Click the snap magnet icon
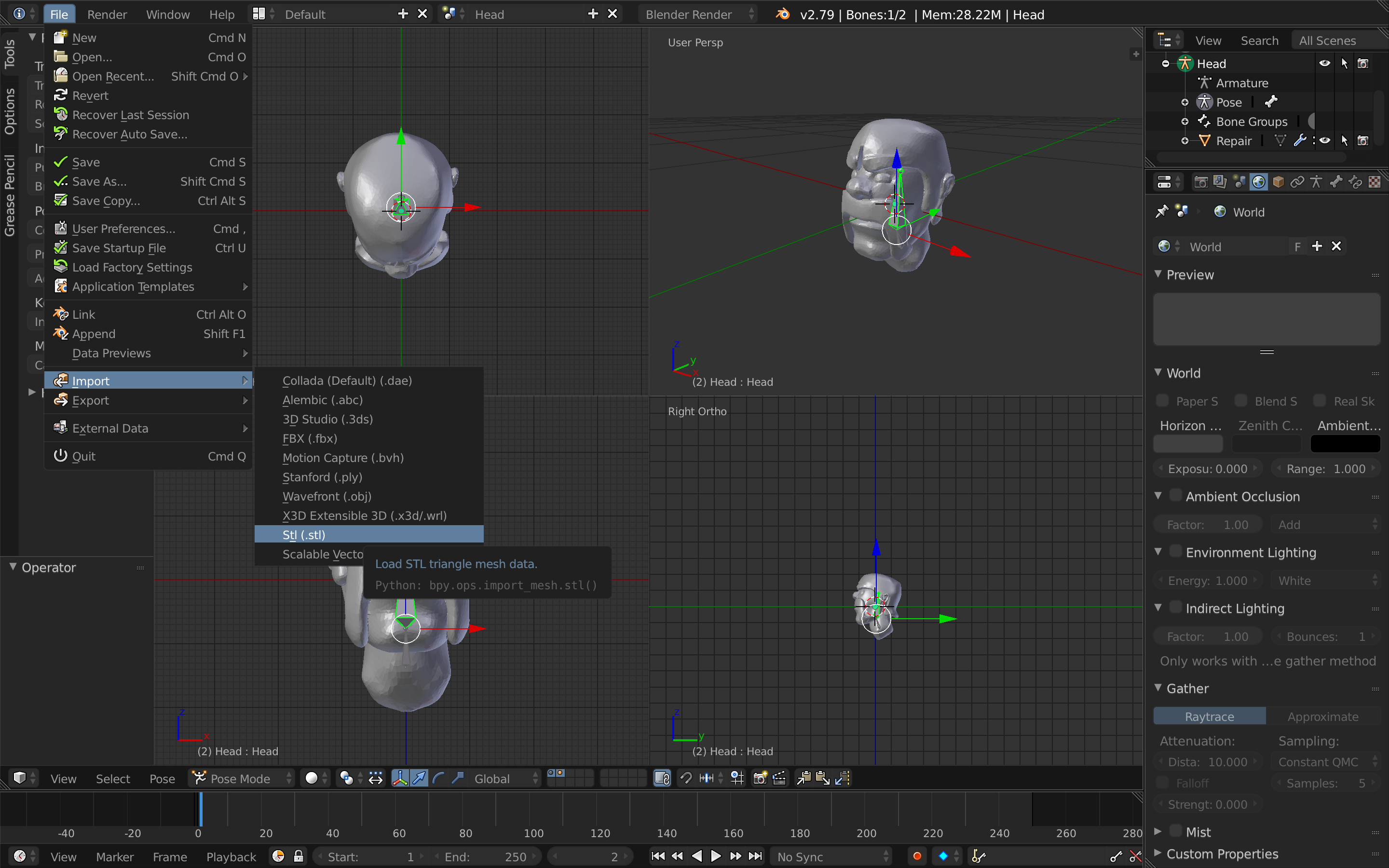 (x=686, y=778)
